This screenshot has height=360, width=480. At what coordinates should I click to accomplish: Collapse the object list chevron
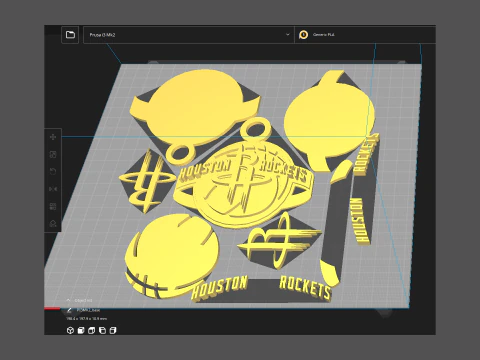coord(68,300)
